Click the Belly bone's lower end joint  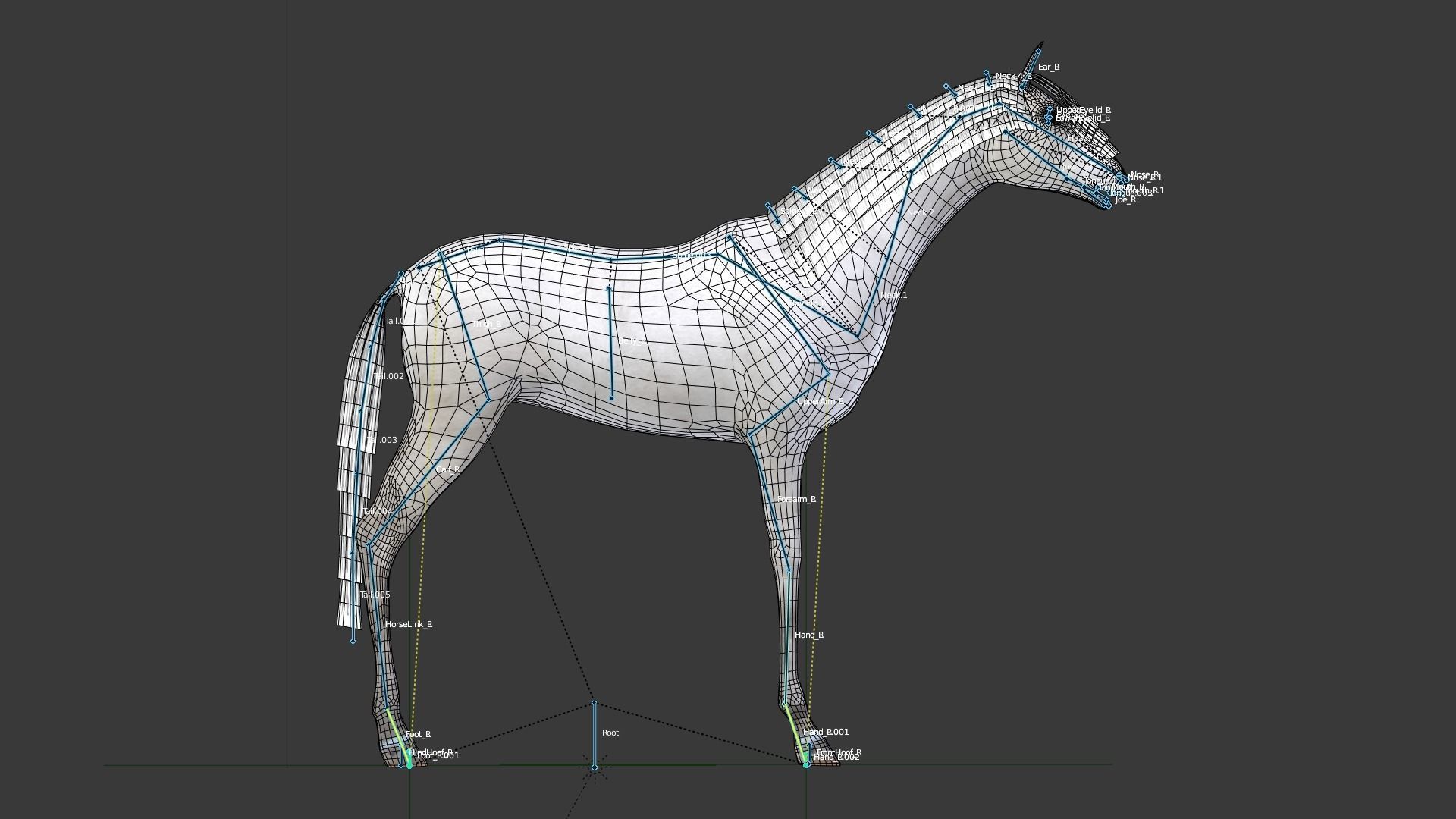[611, 398]
